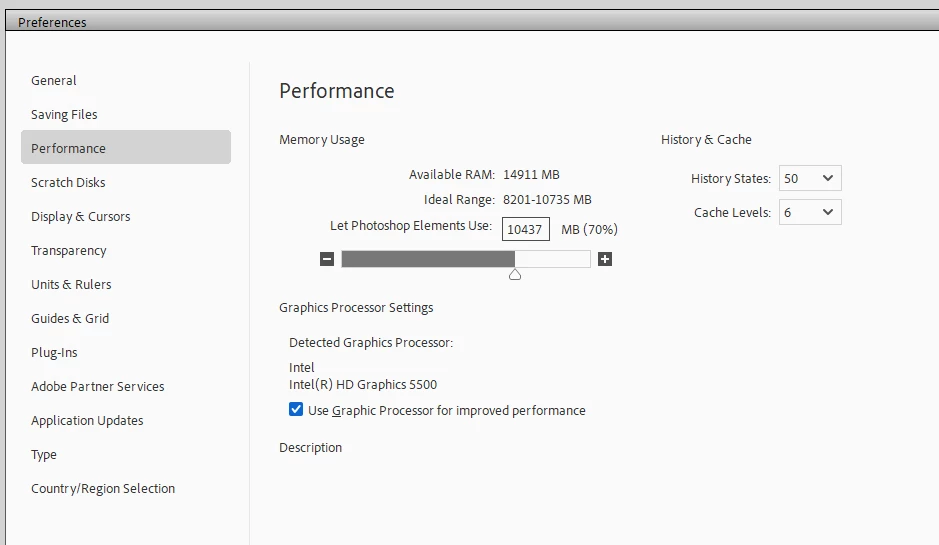The width and height of the screenshot is (939, 545).
Task: Open the Saving Files preferences
Action: [64, 114]
